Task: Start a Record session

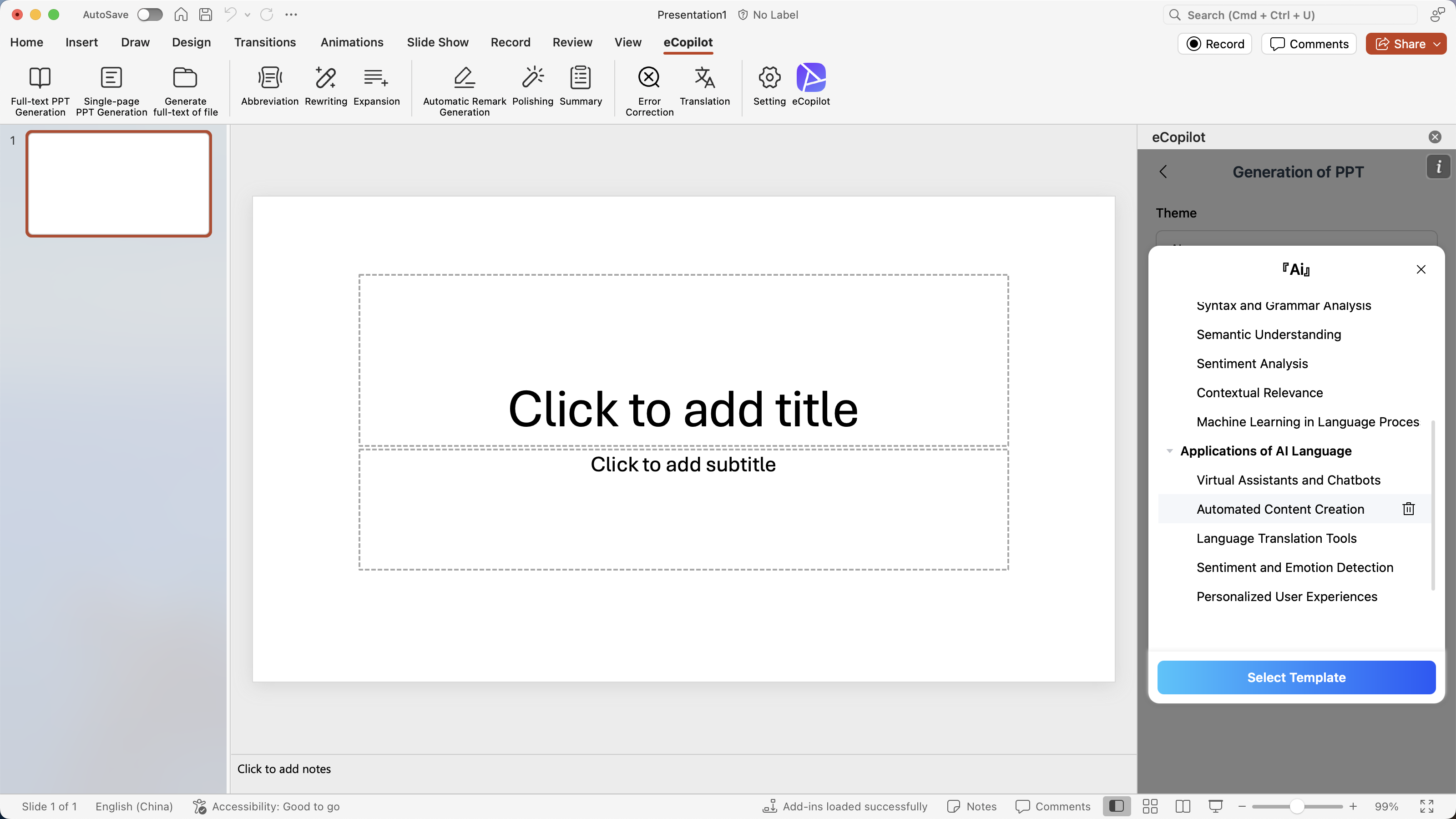Action: click(x=1215, y=44)
